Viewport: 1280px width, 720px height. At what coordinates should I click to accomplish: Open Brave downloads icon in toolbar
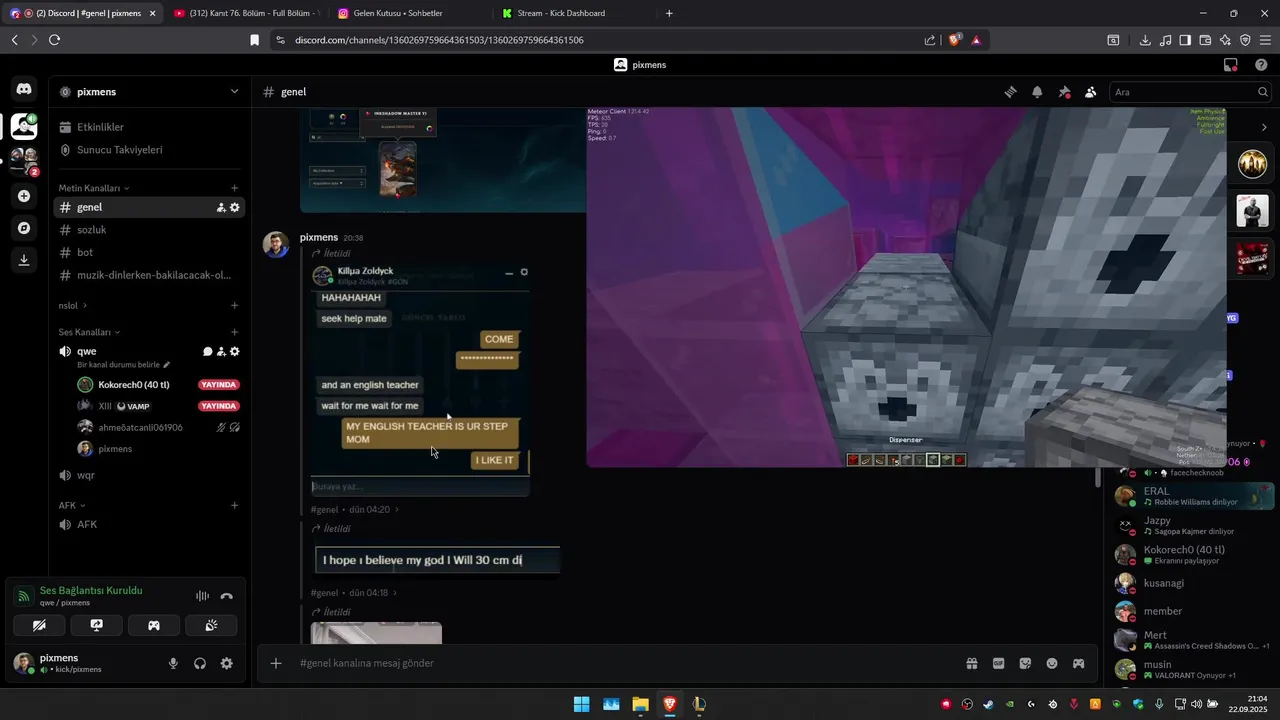[1145, 40]
